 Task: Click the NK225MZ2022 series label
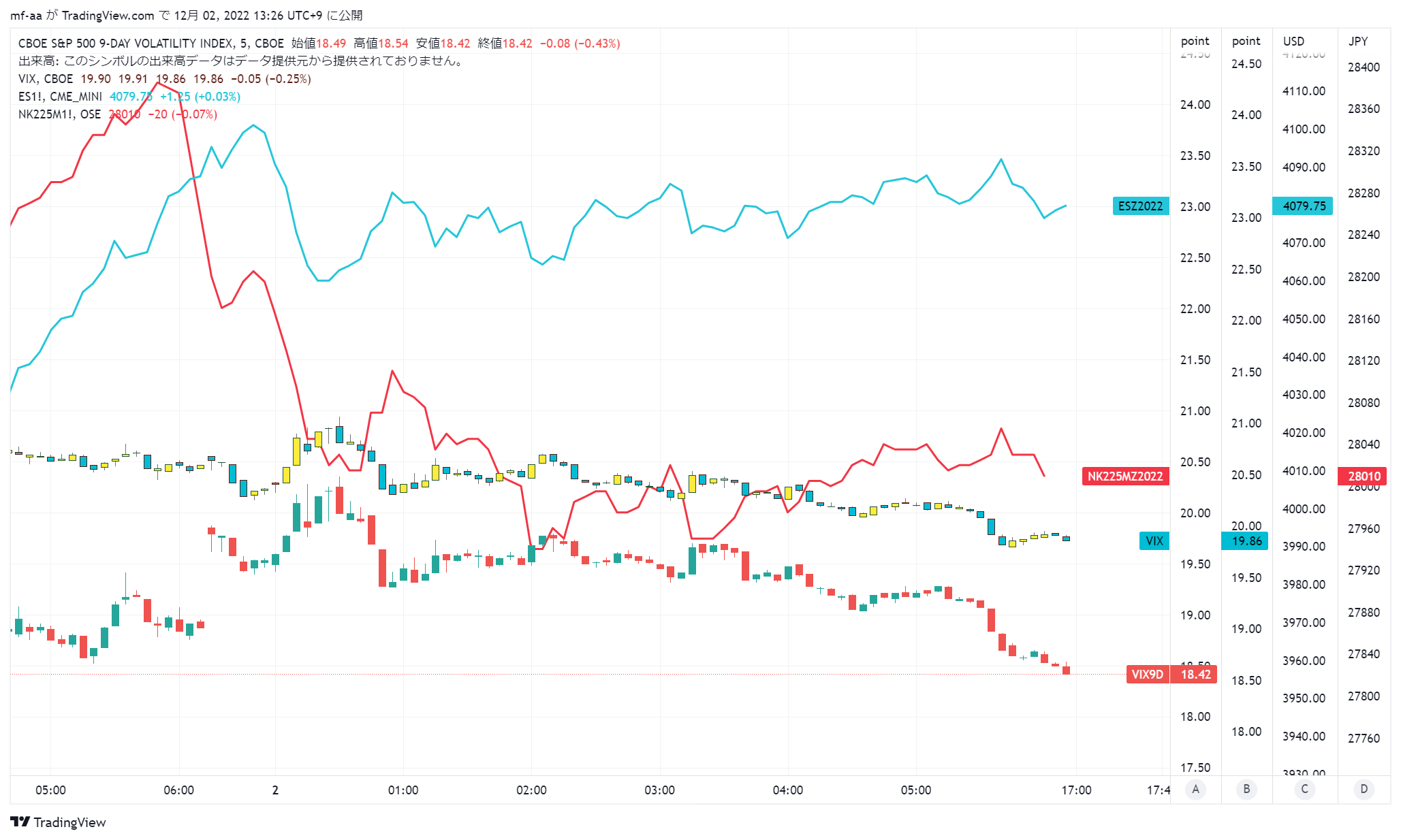(x=1125, y=476)
